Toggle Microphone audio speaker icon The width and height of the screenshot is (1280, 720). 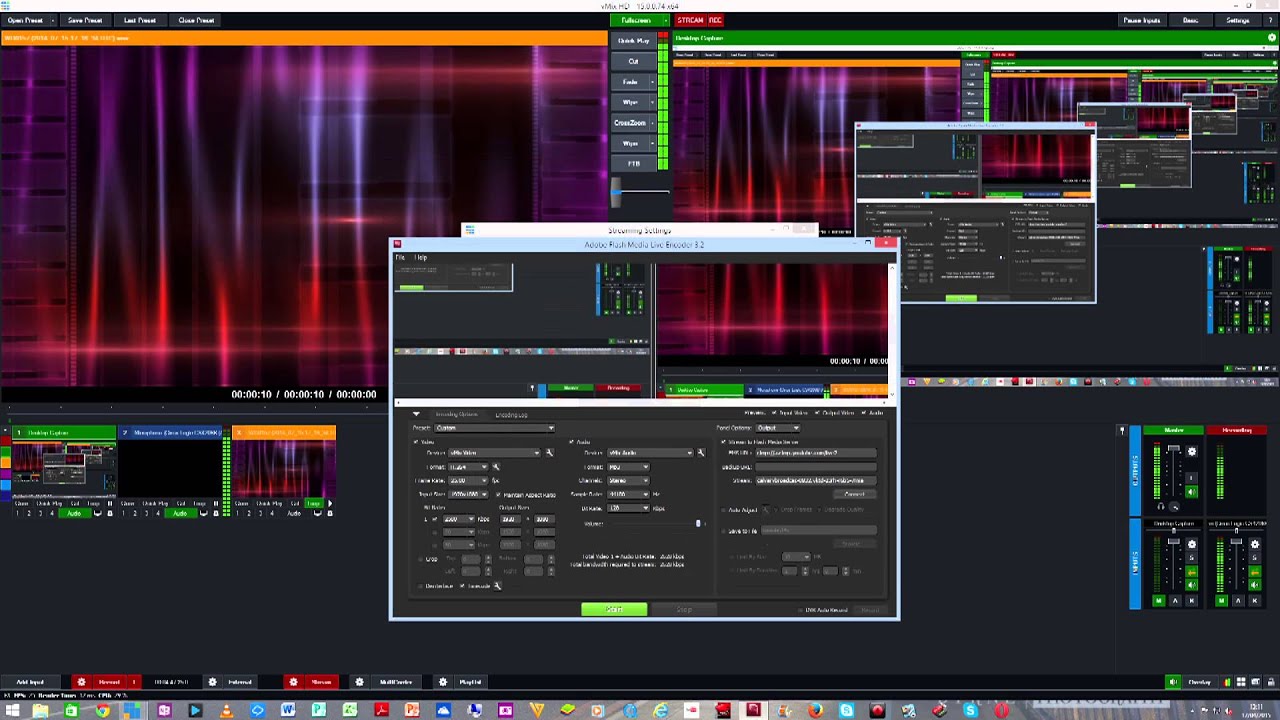pyautogui.click(x=1255, y=585)
